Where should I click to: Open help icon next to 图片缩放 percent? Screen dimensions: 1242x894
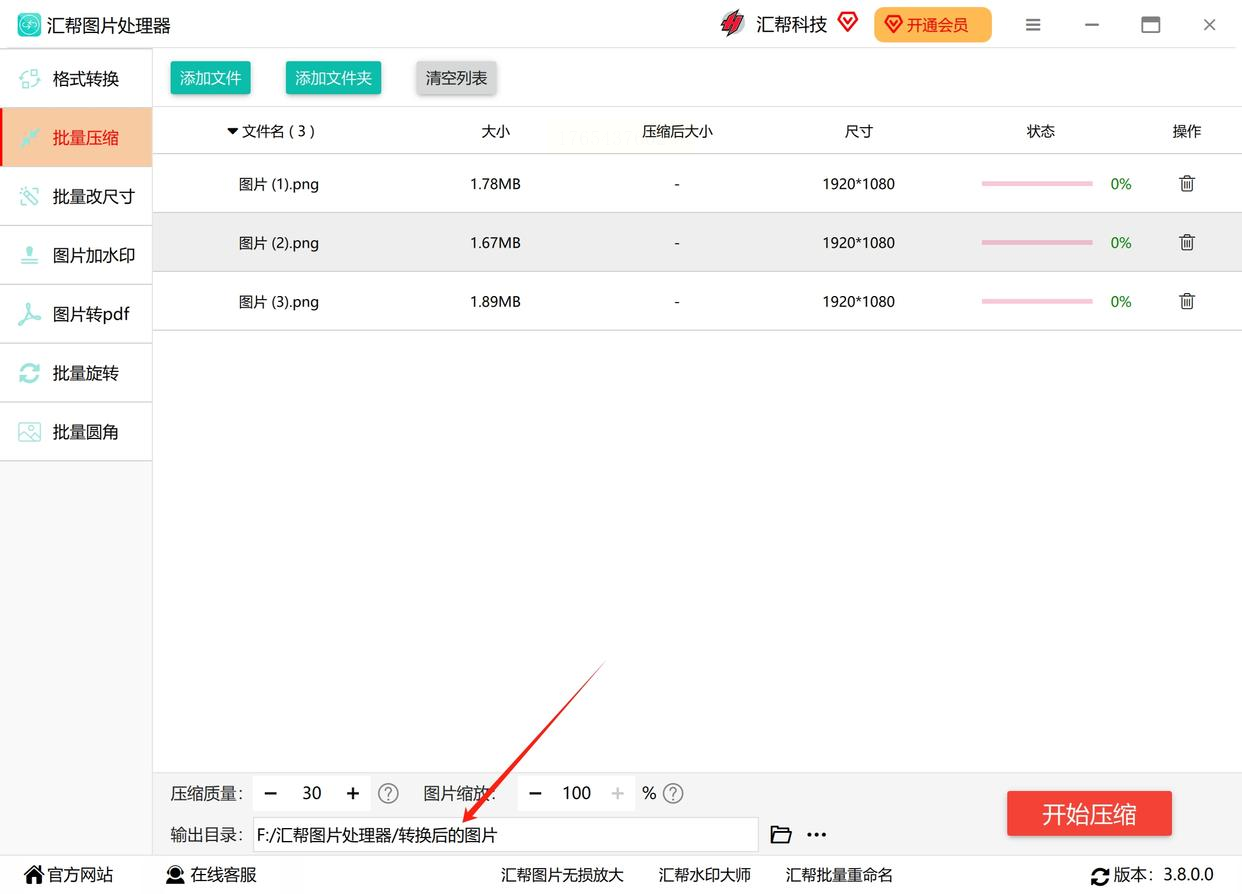[x=674, y=793]
